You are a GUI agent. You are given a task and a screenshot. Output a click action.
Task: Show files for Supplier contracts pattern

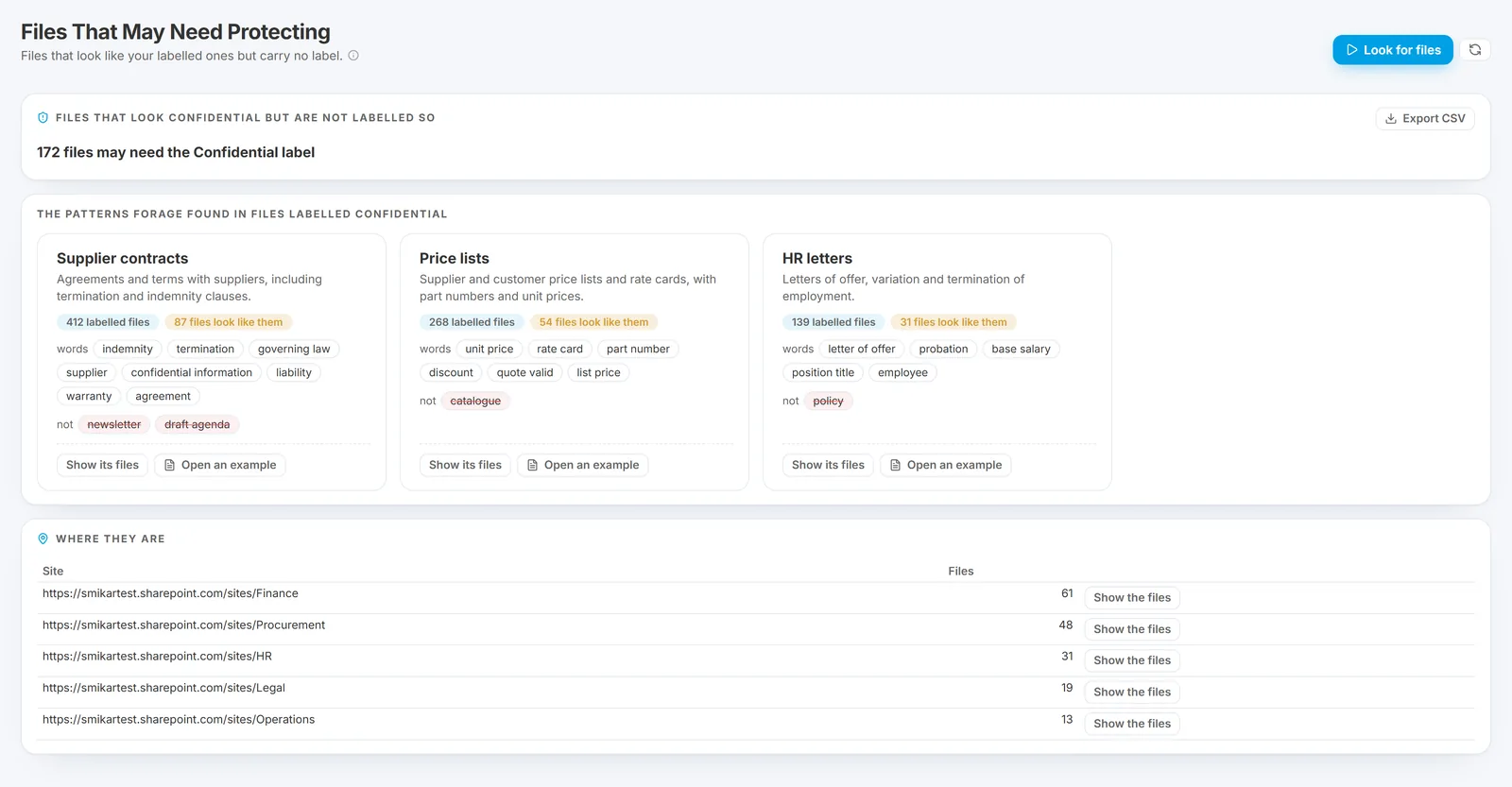(x=102, y=465)
